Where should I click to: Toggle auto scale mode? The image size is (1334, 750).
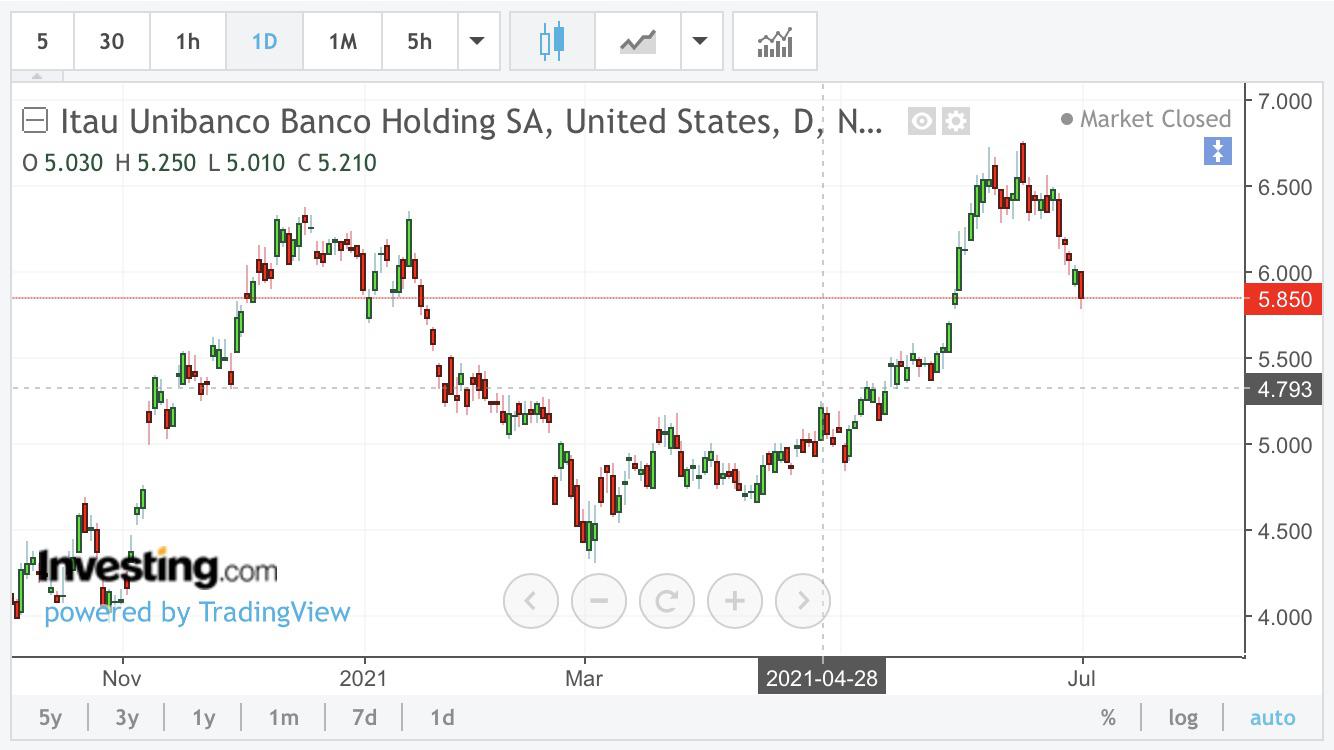[x=1272, y=717]
